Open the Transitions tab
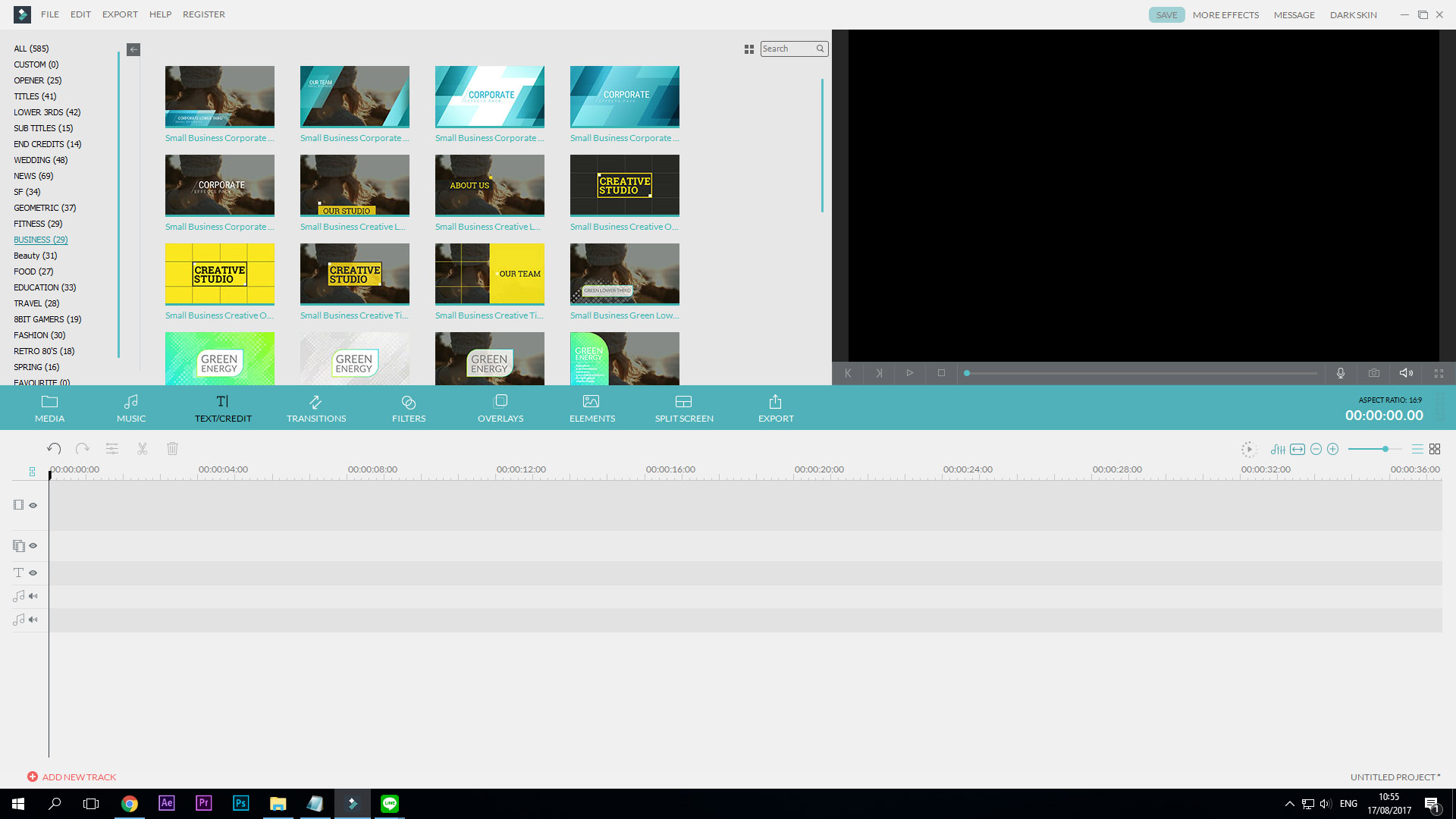This screenshot has height=819, width=1456. pos(316,408)
